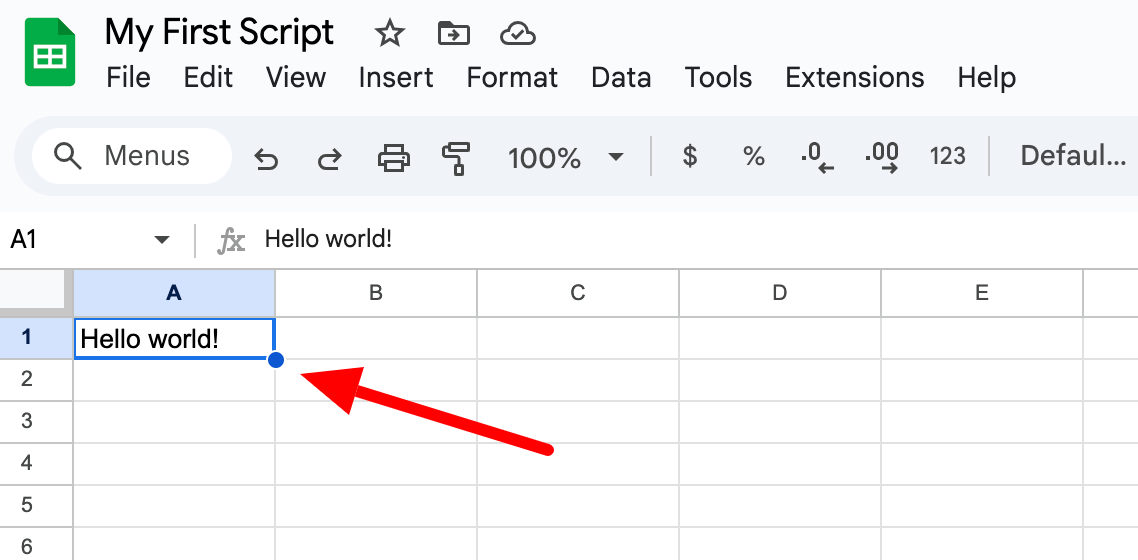The width and height of the screenshot is (1138, 560).
Task: Select column D header
Action: tap(779, 293)
